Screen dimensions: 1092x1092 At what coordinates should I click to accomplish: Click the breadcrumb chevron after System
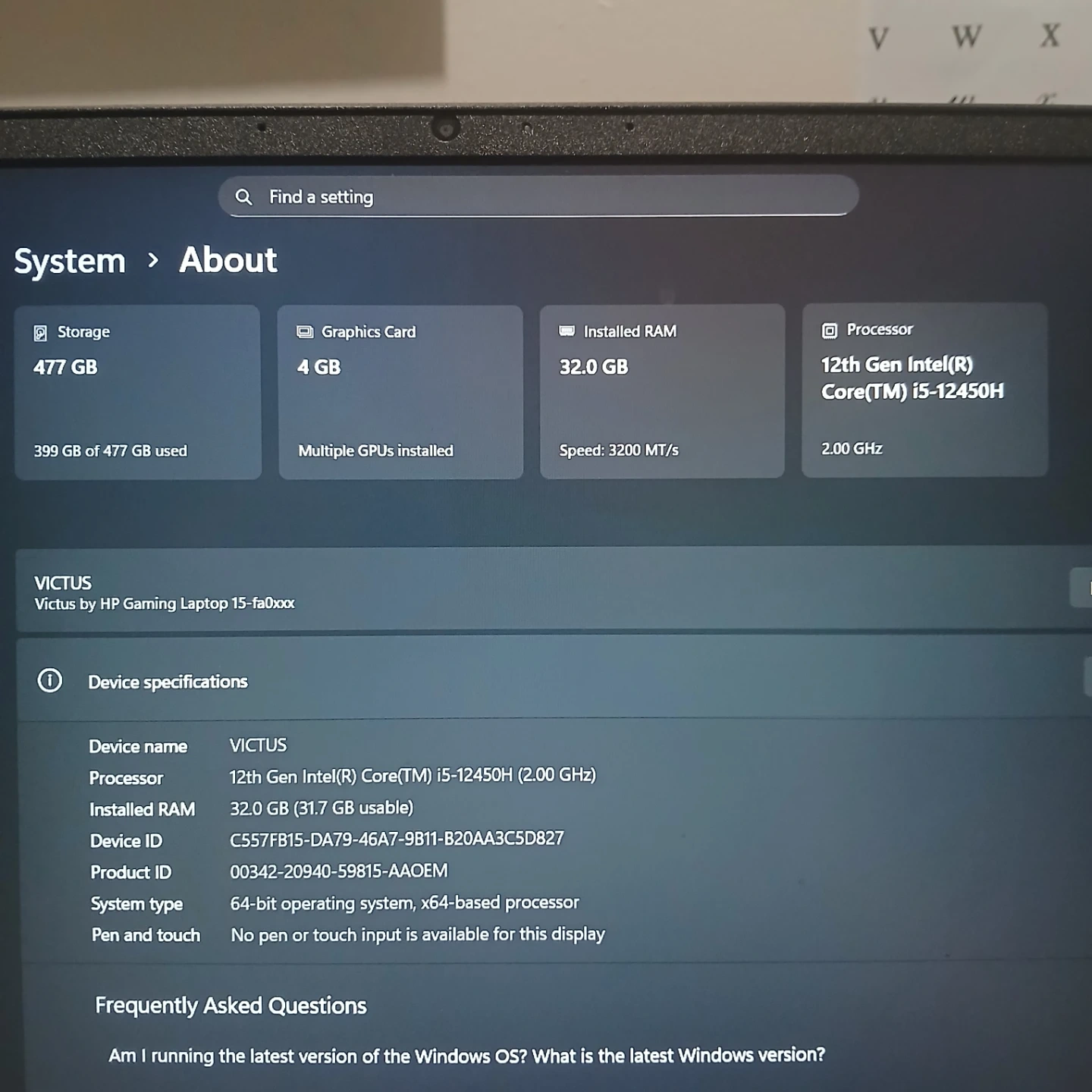click(x=153, y=261)
